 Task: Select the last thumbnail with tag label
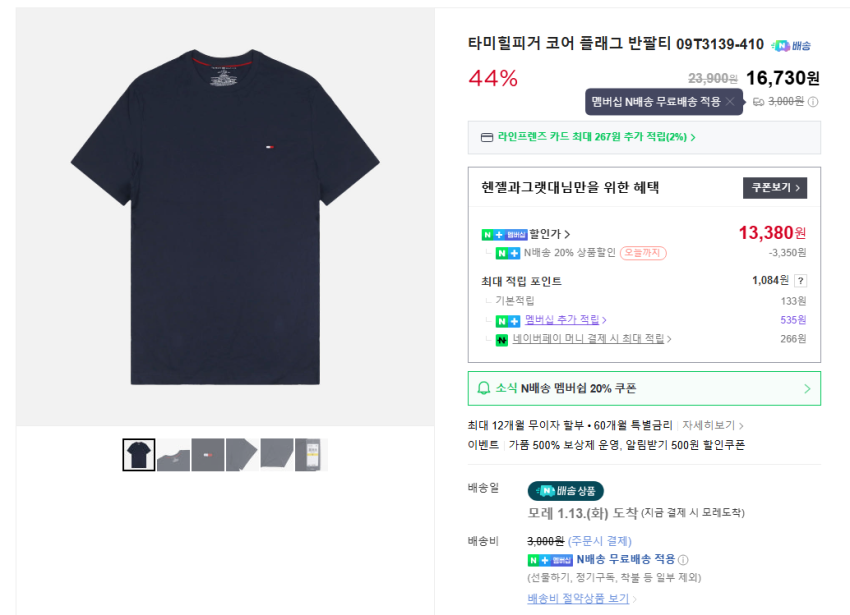point(311,455)
